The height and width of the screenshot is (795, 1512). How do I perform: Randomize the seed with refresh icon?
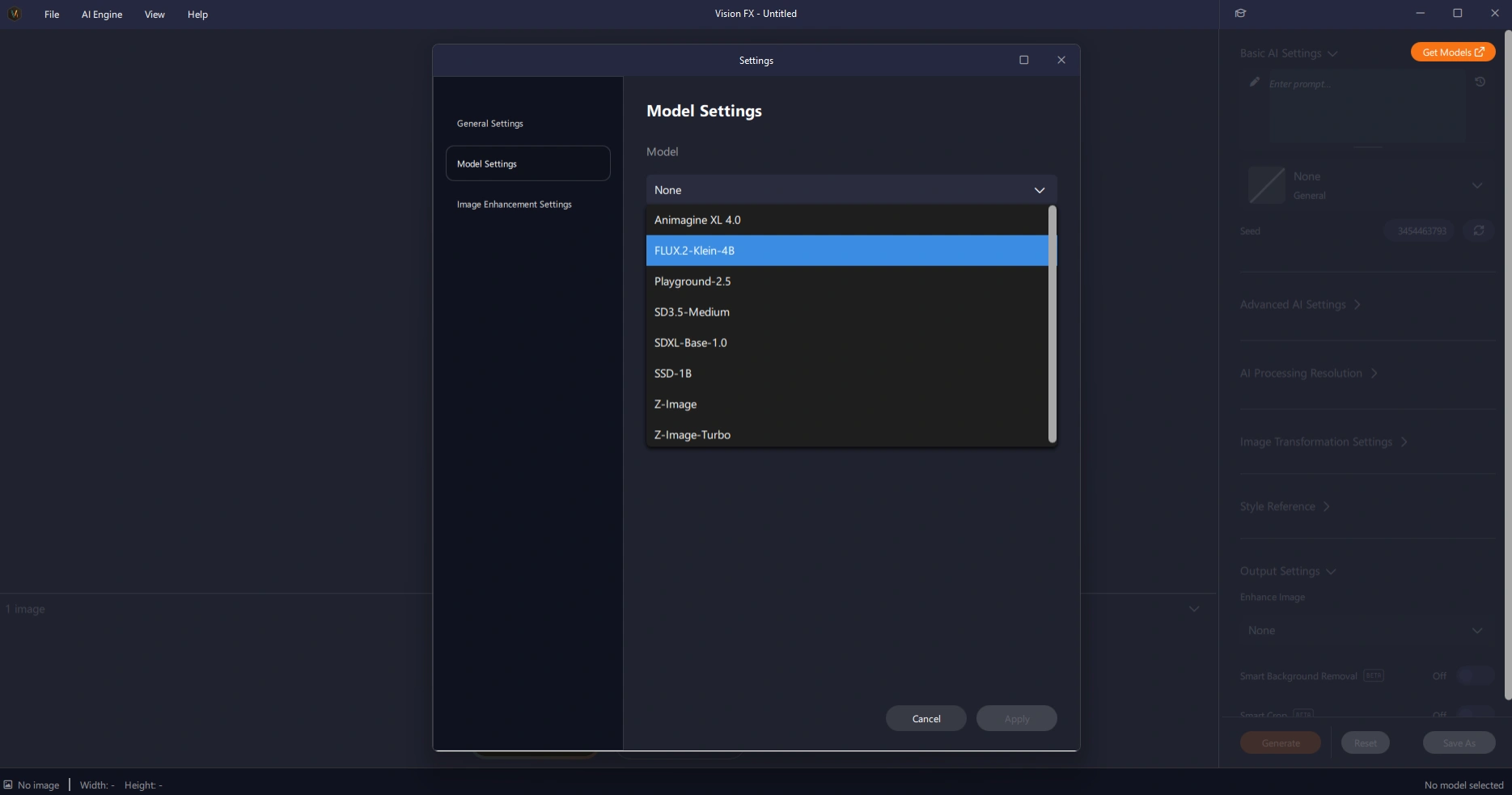click(1478, 230)
